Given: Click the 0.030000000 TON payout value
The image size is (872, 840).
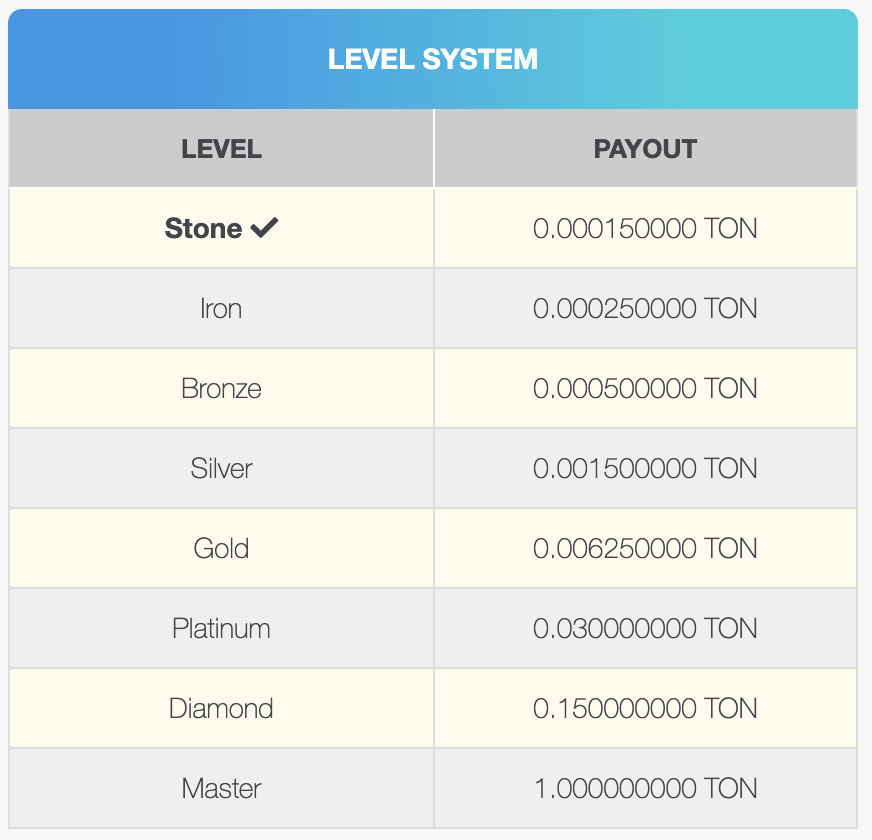Looking at the screenshot, I should [x=645, y=628].
